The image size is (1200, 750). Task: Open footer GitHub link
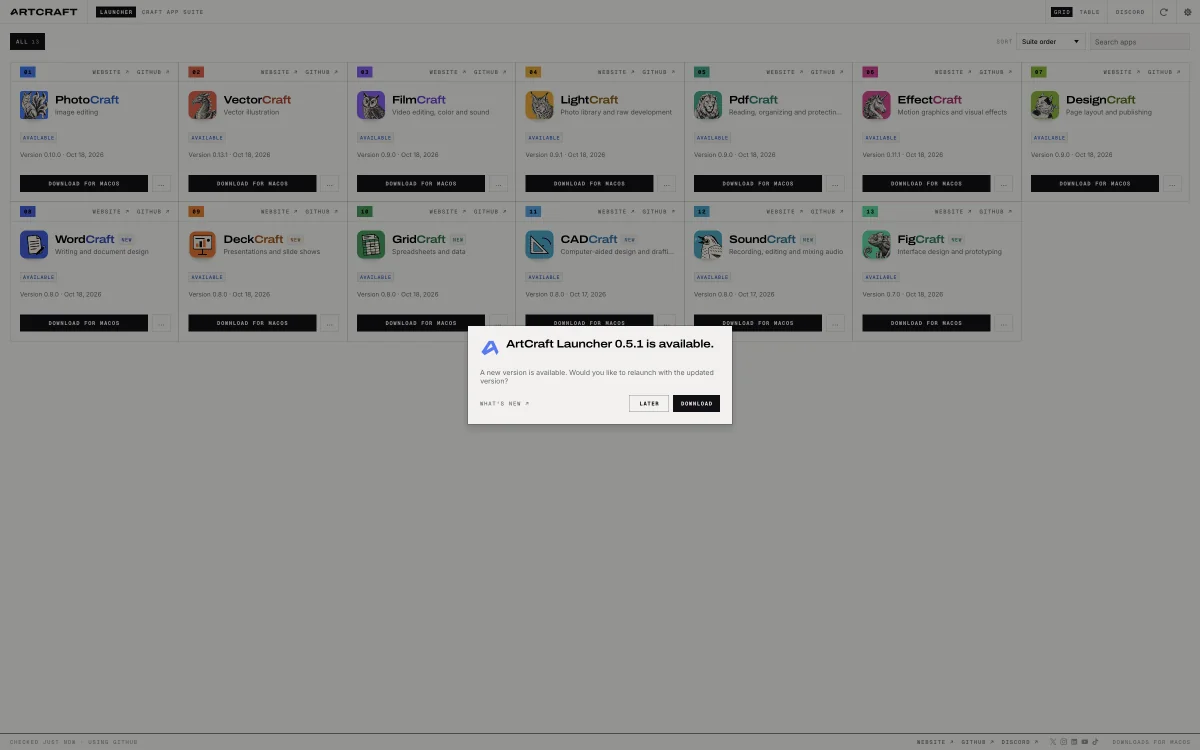tap(978, 742)
